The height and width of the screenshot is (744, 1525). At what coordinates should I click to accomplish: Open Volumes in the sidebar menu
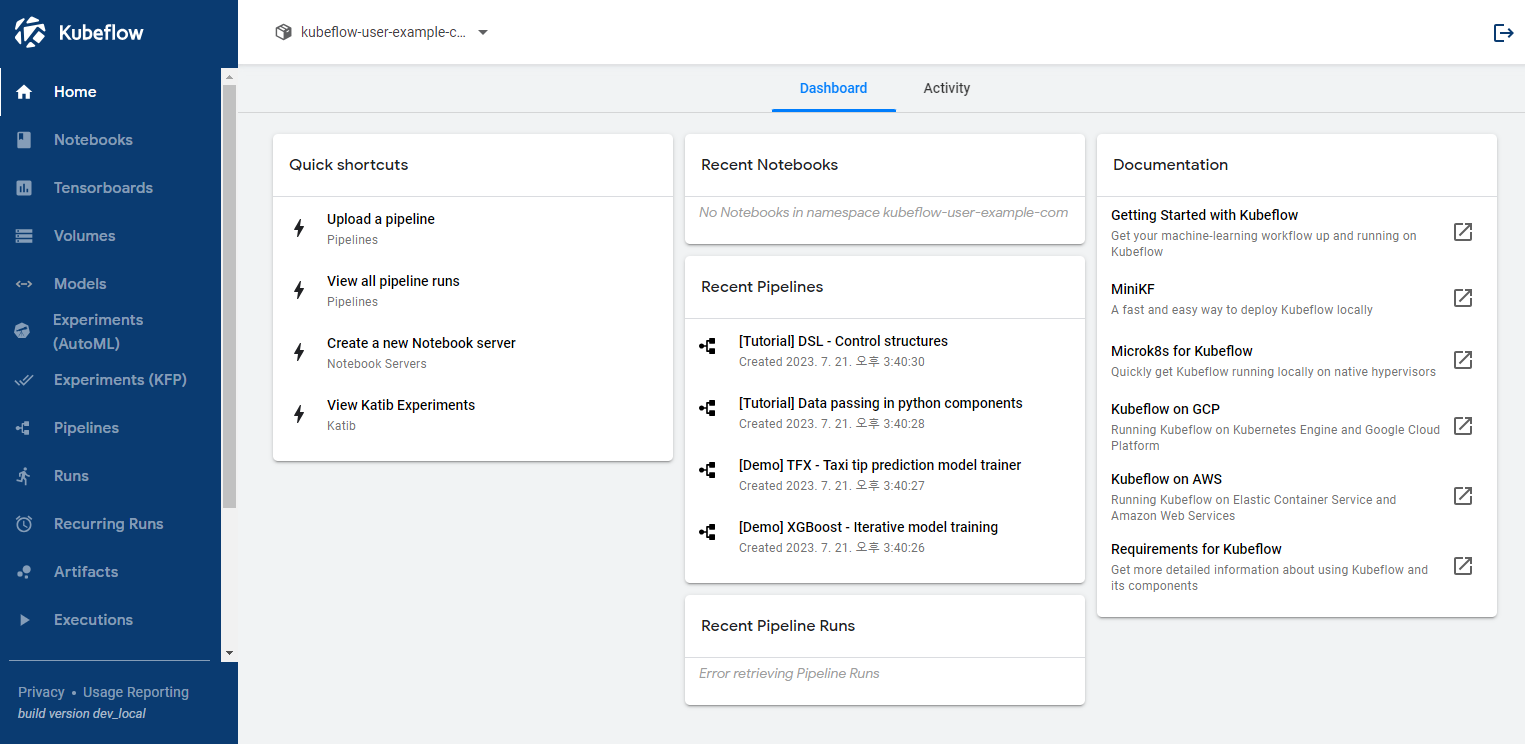pos(110,236)
